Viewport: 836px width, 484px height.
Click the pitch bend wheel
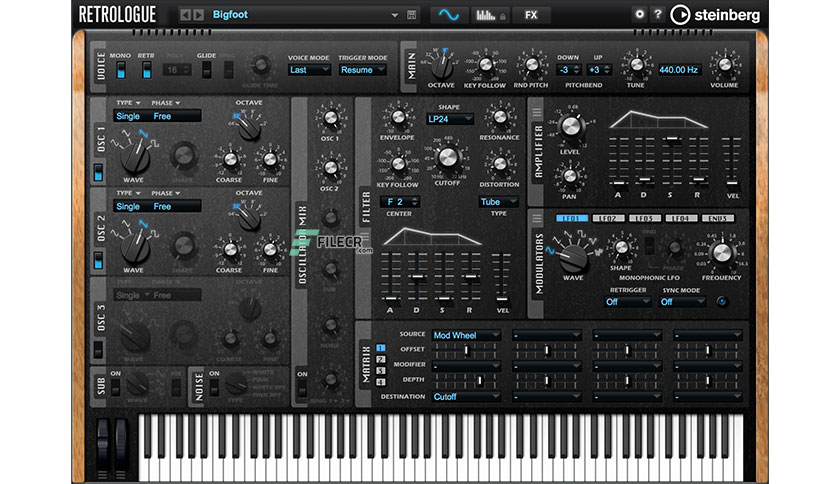pos(102,443)
